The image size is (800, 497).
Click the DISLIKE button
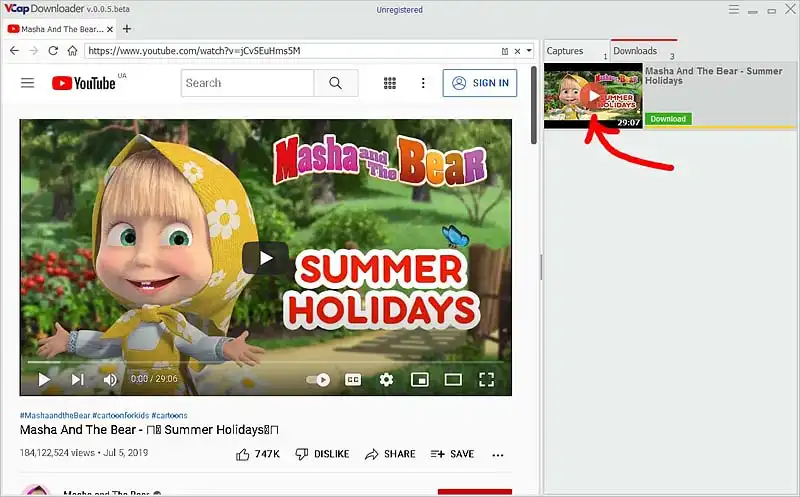pos(322,454)
